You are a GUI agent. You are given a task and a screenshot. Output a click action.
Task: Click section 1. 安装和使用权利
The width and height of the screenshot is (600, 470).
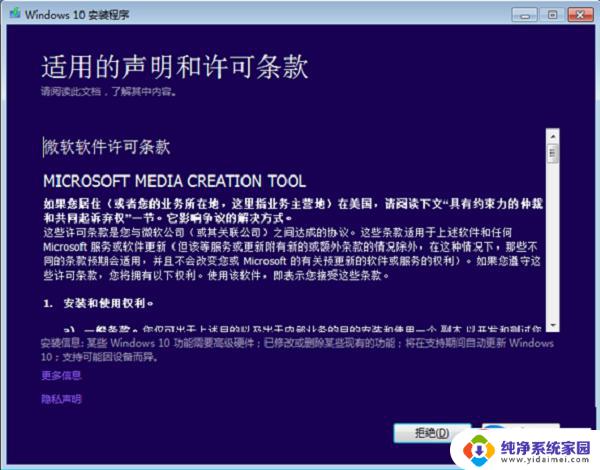tap(98, 304)
